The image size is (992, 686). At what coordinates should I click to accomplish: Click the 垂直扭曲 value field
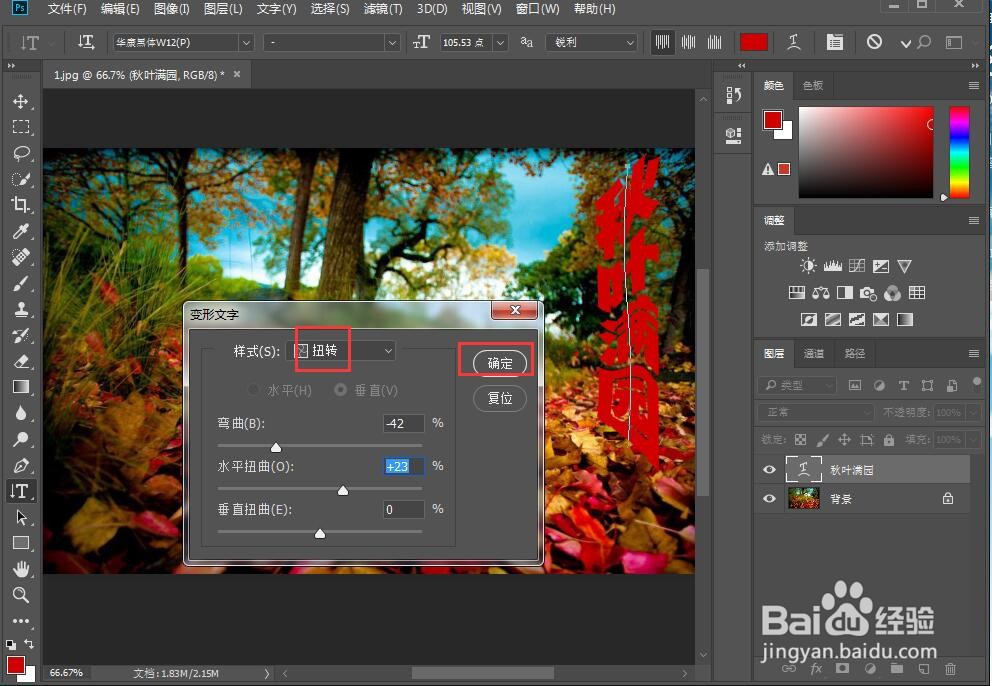click(403, 509)
